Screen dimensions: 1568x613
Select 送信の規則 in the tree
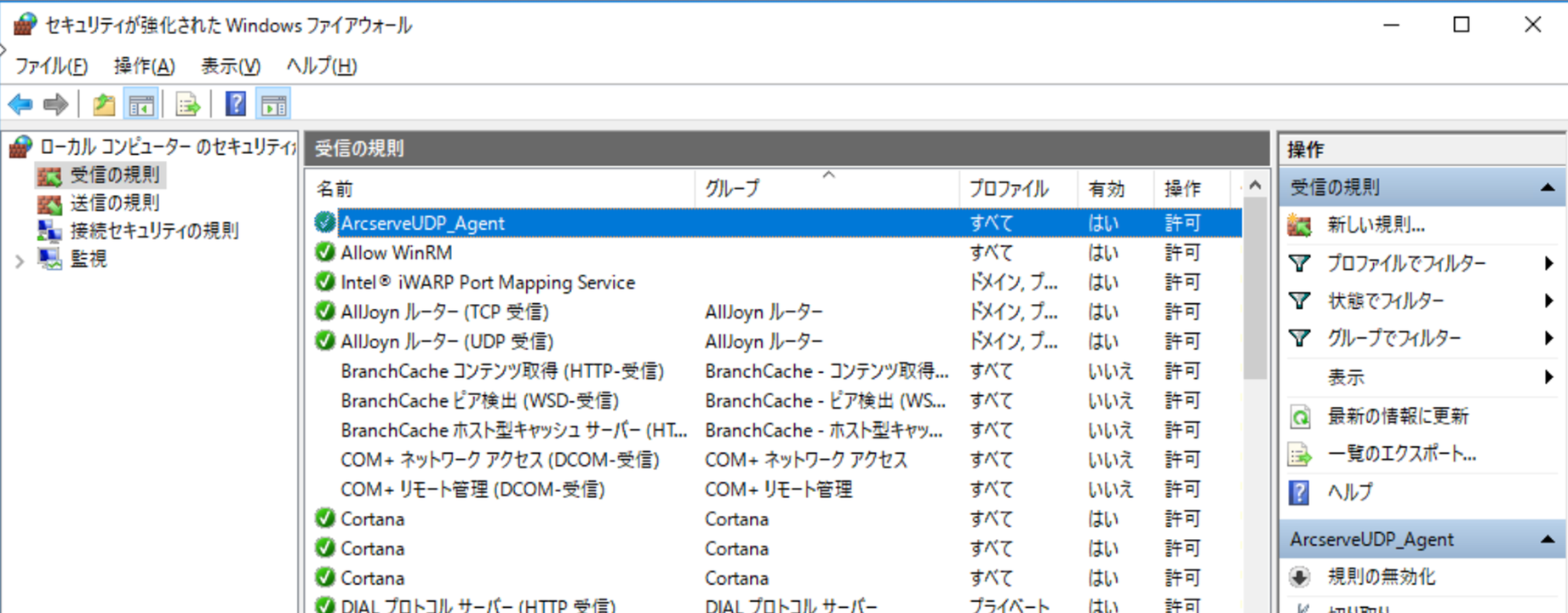114,203
